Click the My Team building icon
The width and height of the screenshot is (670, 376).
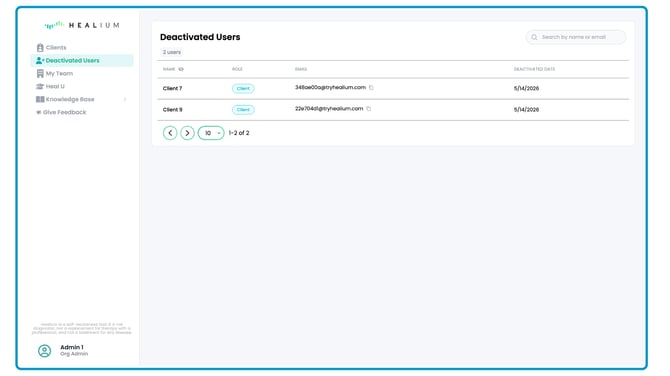click(40, 73)
